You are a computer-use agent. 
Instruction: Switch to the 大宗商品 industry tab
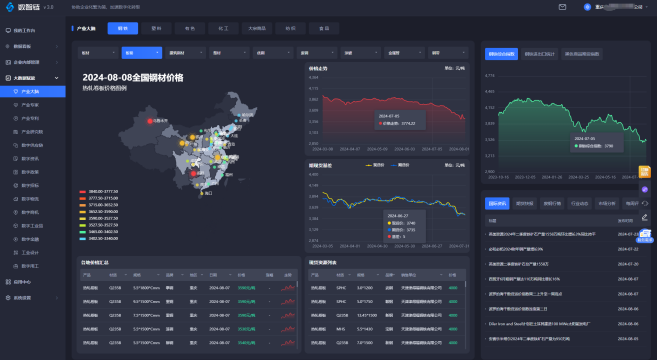257,28
